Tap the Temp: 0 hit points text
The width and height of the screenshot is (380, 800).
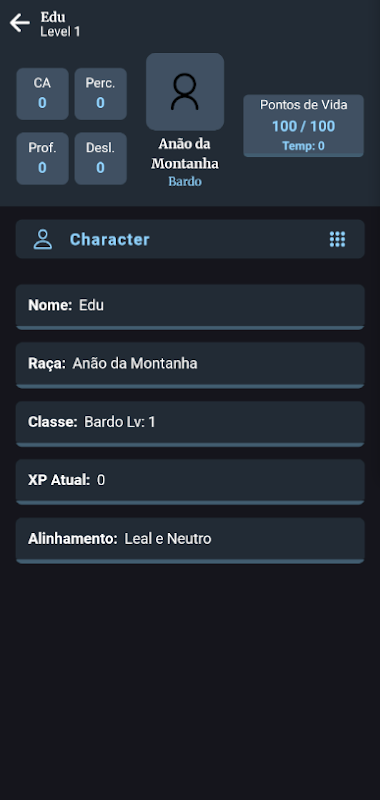tap(303, 146)
